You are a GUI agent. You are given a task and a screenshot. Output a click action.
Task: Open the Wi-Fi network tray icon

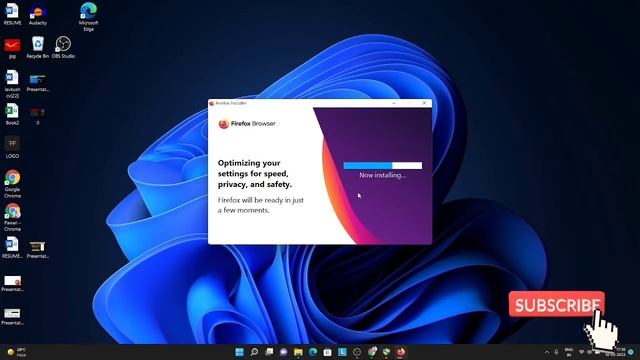(x=581, y=352)
